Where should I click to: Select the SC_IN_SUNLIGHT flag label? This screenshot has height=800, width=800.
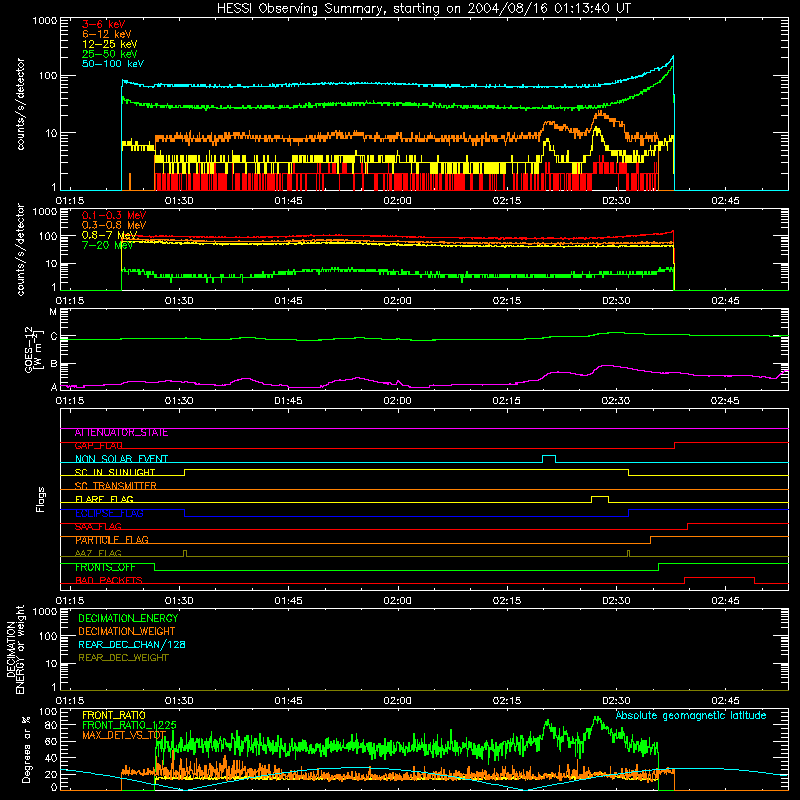click(x=114, y=472)
